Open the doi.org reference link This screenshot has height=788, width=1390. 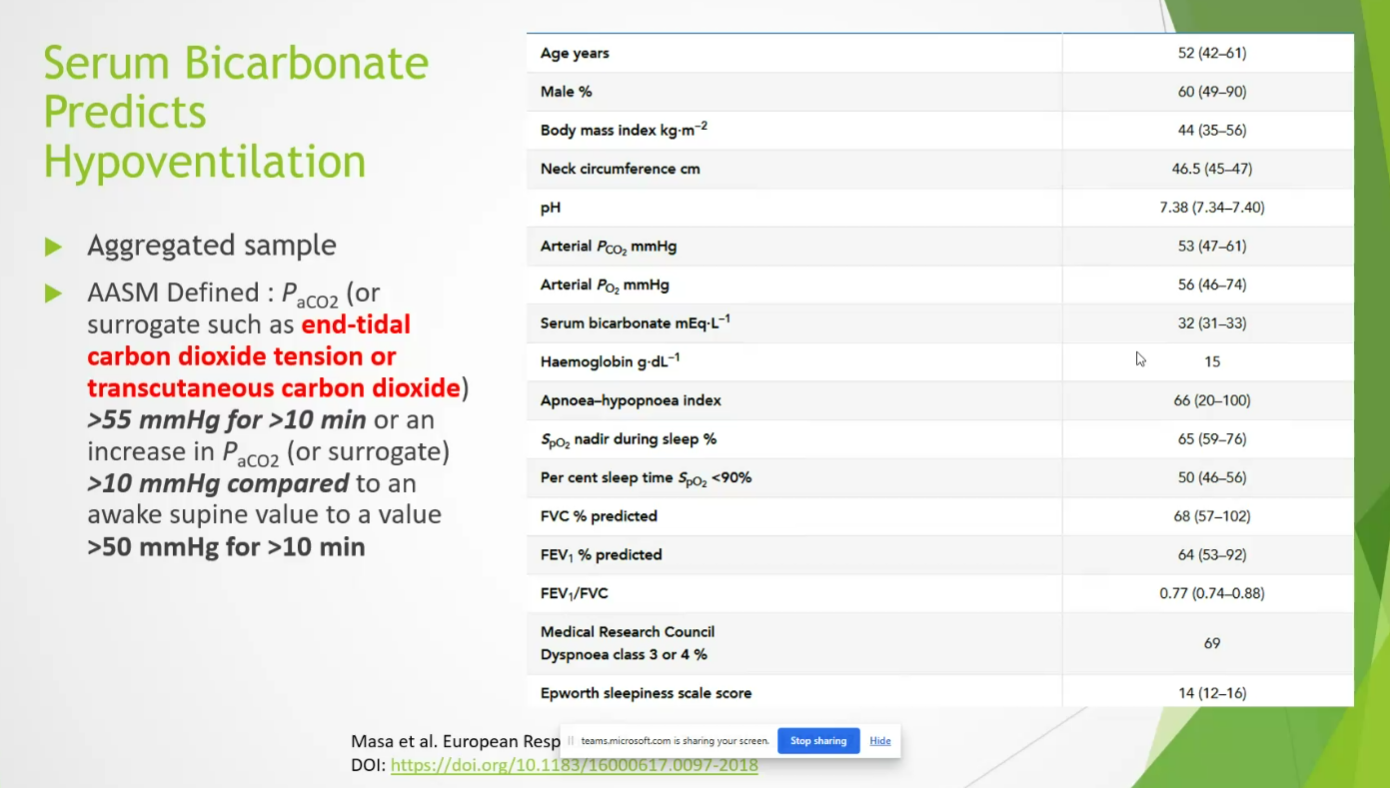click(x=574, y=766)
